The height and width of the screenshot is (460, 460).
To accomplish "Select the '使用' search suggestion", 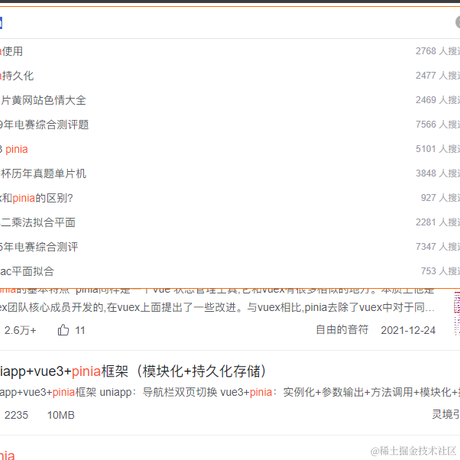I will point(11,51).
